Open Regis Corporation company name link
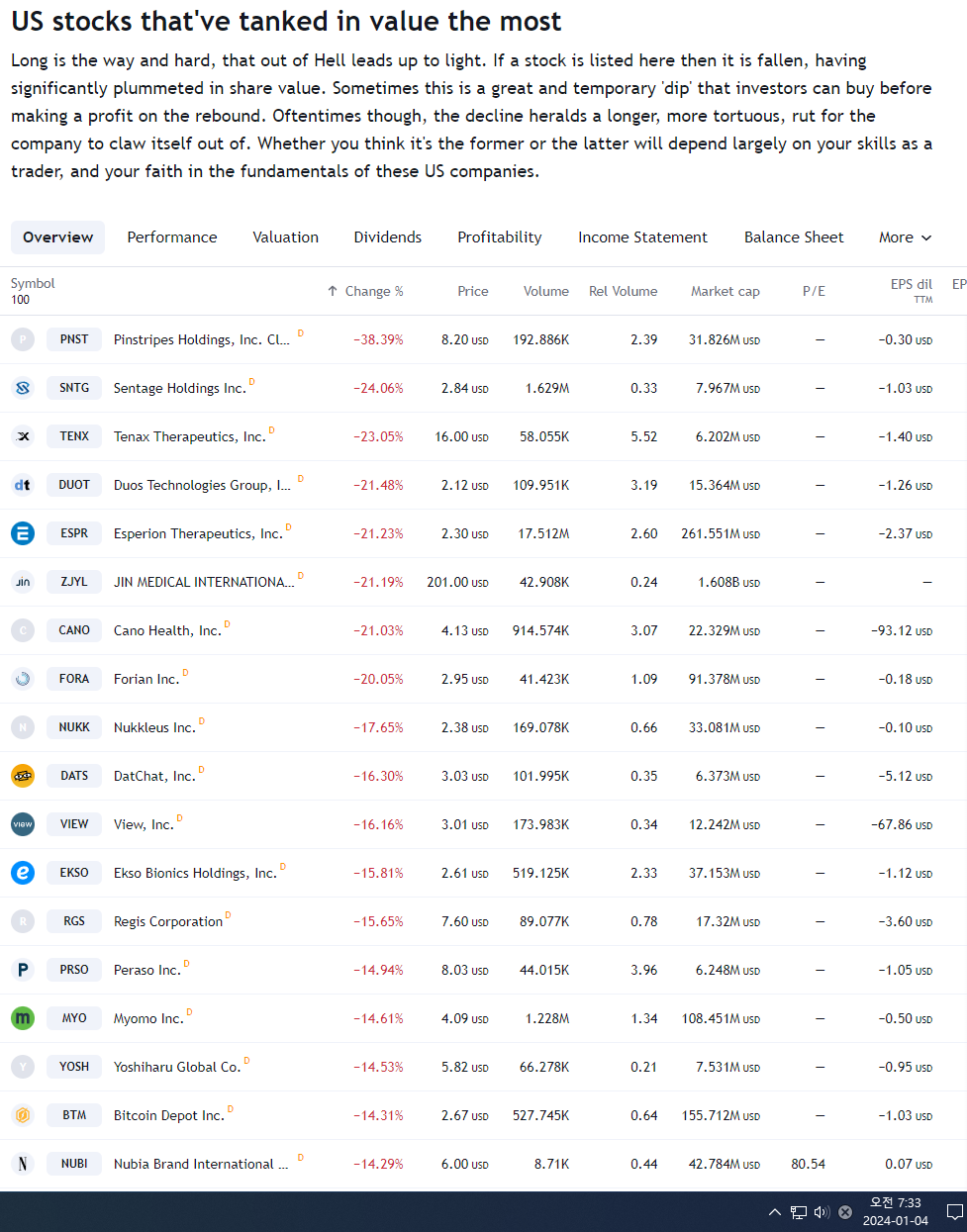 (168, 921)
